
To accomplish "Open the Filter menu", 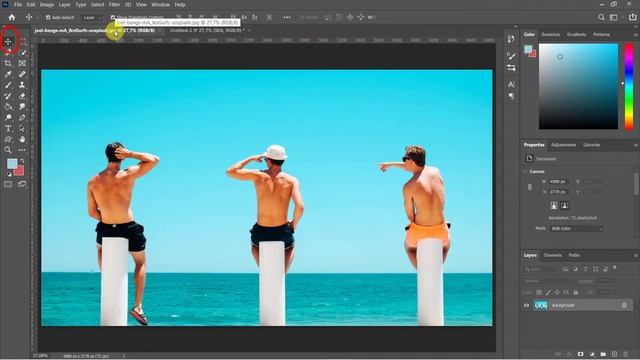I will (114, 4).
